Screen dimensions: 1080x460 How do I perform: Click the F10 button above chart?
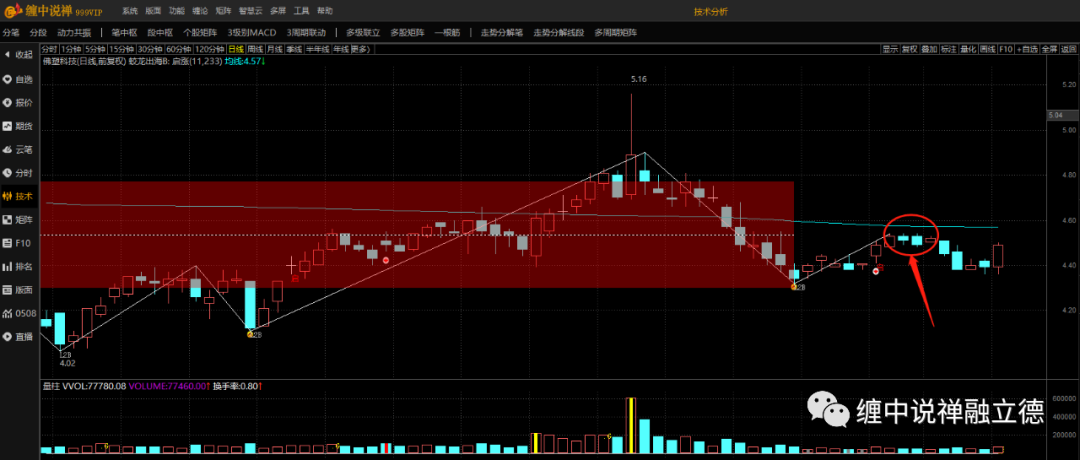pyautogui.click(x=1006, y=49)
